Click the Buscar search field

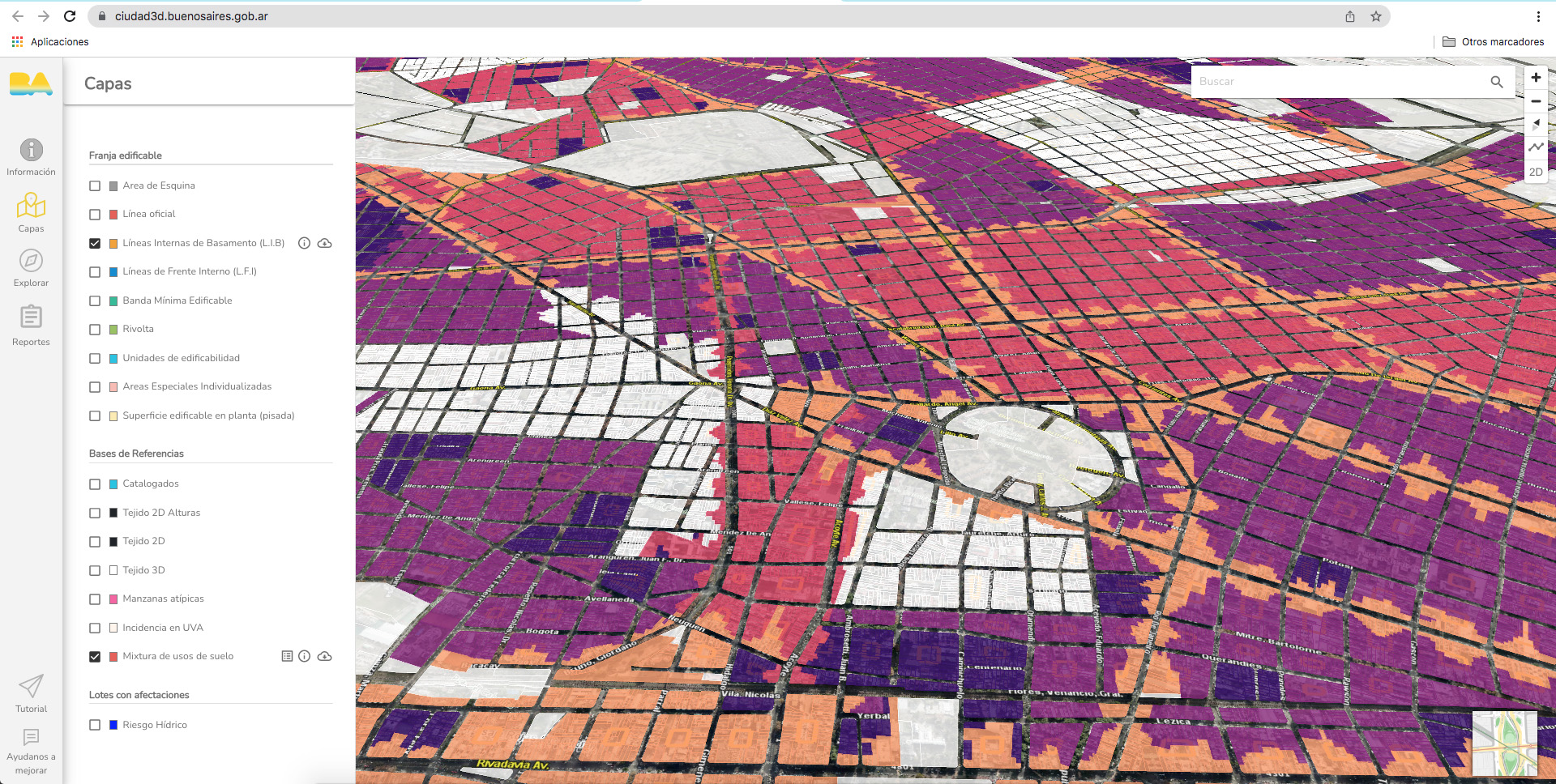tap(1337, 82)
